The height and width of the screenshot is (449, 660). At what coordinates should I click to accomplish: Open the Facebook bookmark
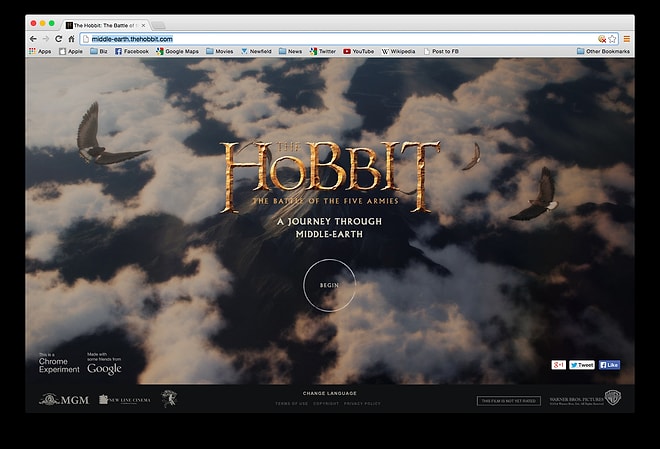132,51
